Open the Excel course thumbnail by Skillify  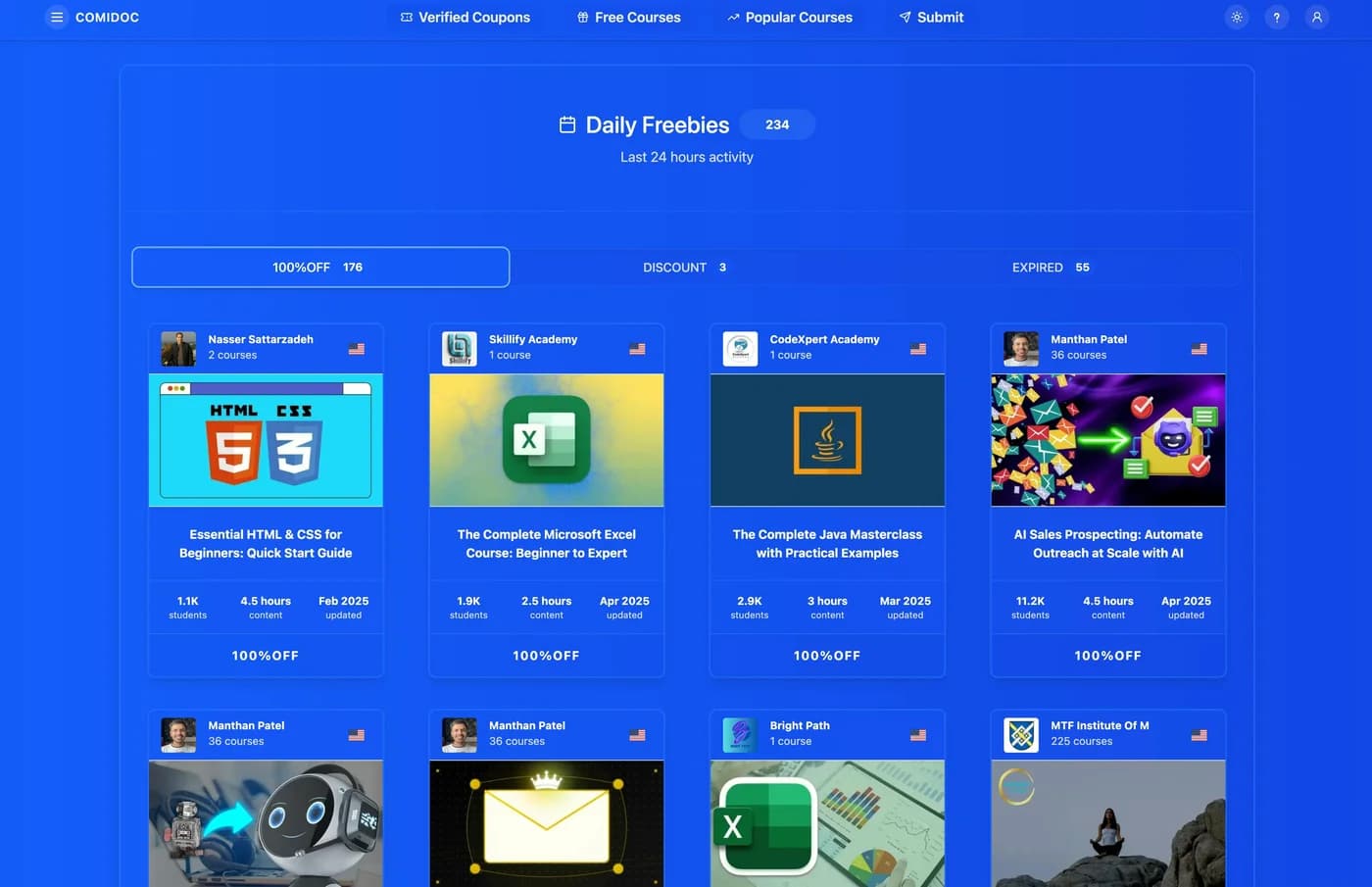tap(546, 440)
